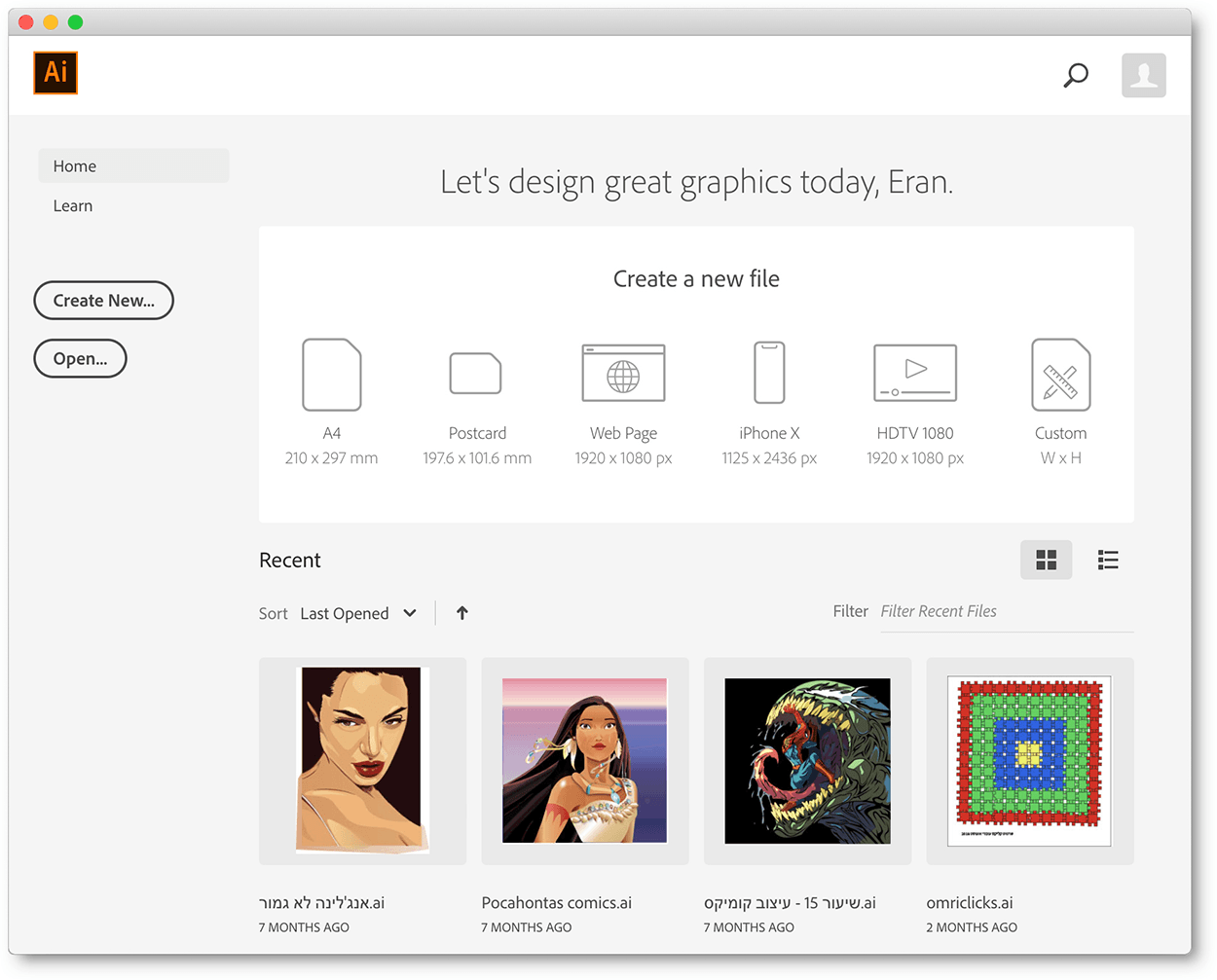
Task: Click the Recent section heading
Action: 290,561
